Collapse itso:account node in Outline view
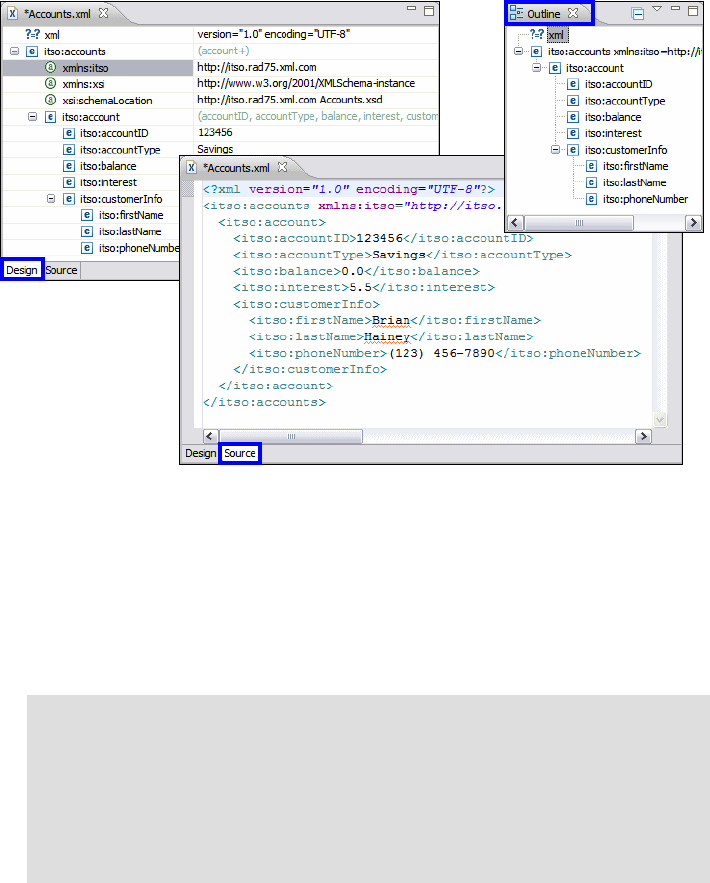 (537, 68)
